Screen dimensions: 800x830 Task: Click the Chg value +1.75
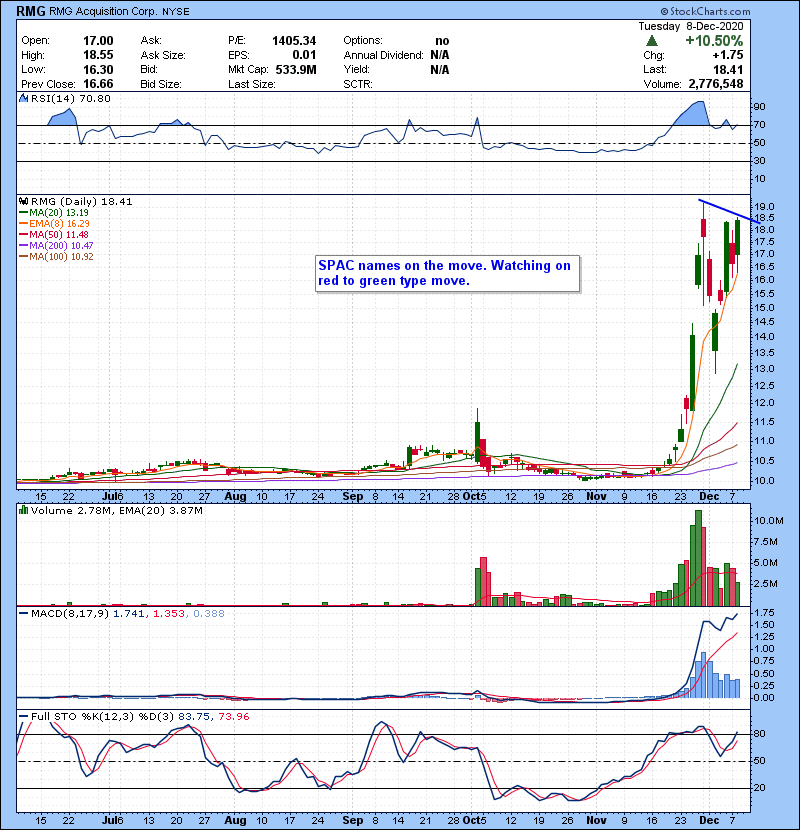pyautogui.click(x=727, y=55)
